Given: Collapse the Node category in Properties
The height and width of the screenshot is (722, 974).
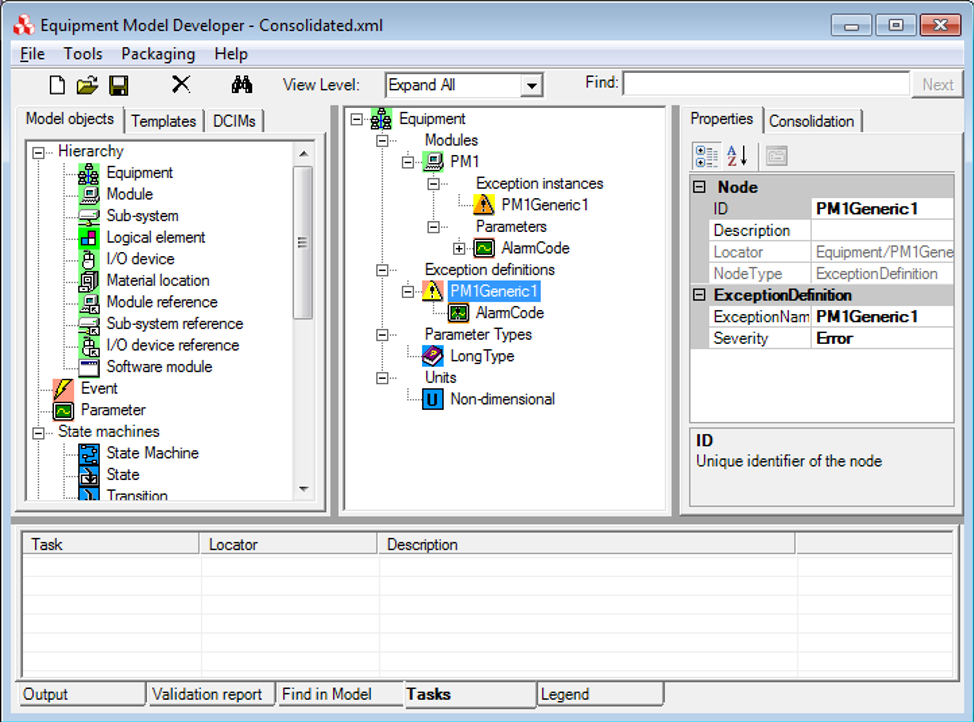Looking at the screenshot, I should pyautogui.click(x=699, y=187).
